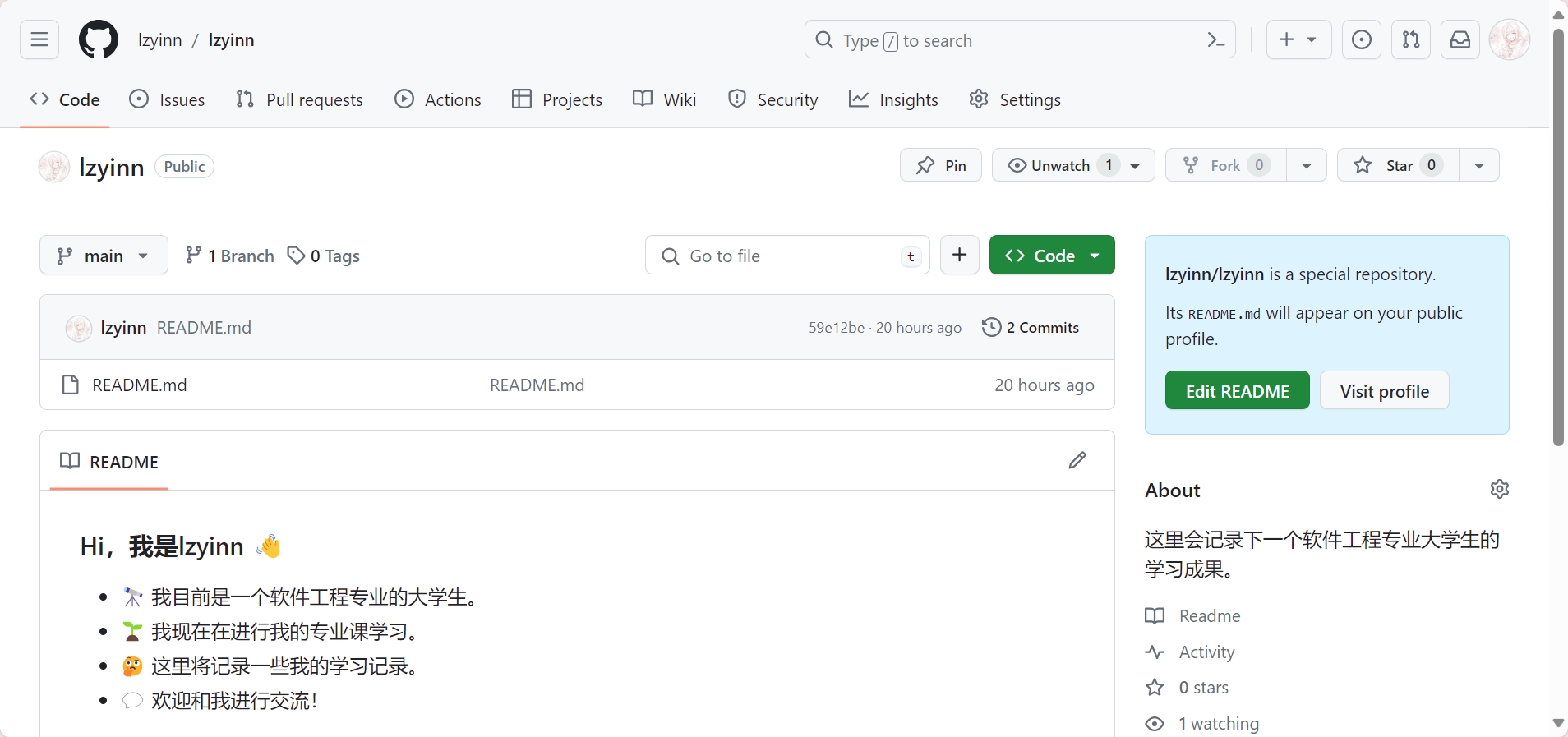This screenshot has width=1568, height=737.
Task: Click the scrollbar down arrow
Action: coord(1558,723)
